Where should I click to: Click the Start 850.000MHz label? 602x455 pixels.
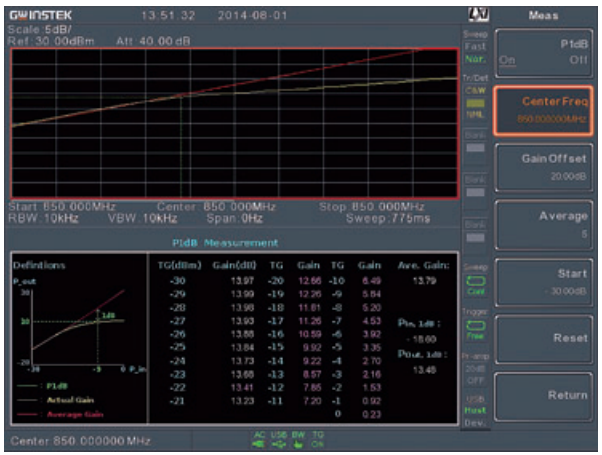[62, 207]
